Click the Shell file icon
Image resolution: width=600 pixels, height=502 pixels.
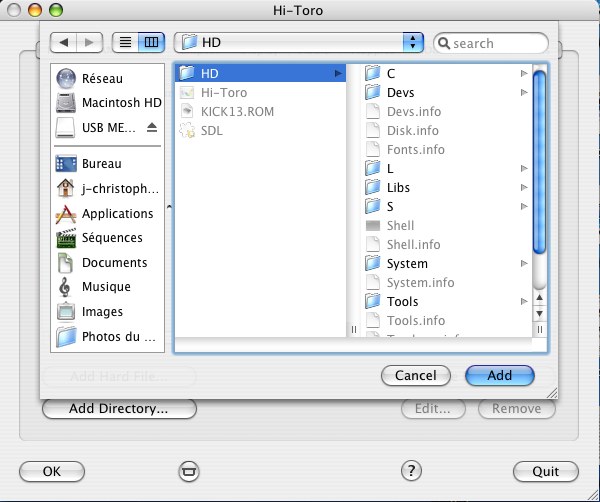click(x=373, y=225)
